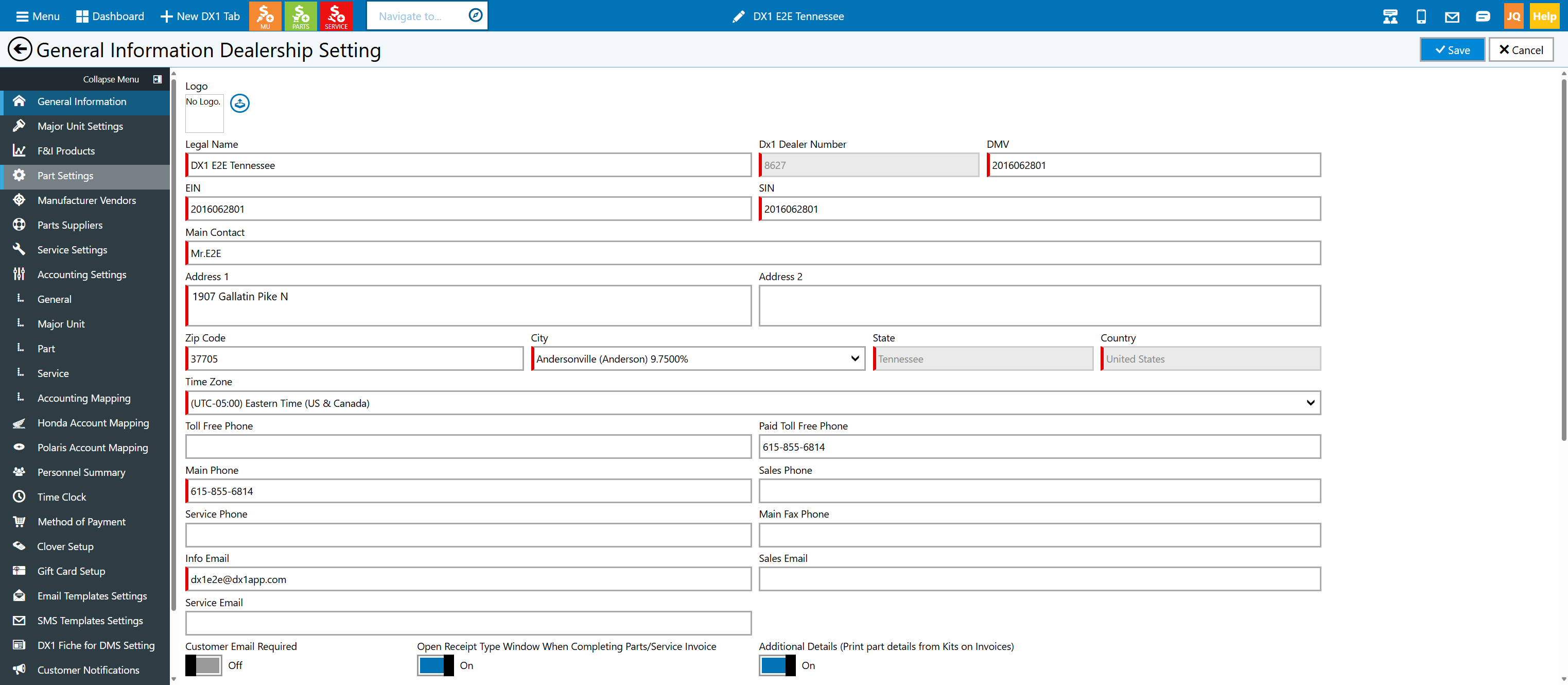Toggle Customer Email Required switch
The width and height of the screenshot is (1568, 685).
pos(203,665)
